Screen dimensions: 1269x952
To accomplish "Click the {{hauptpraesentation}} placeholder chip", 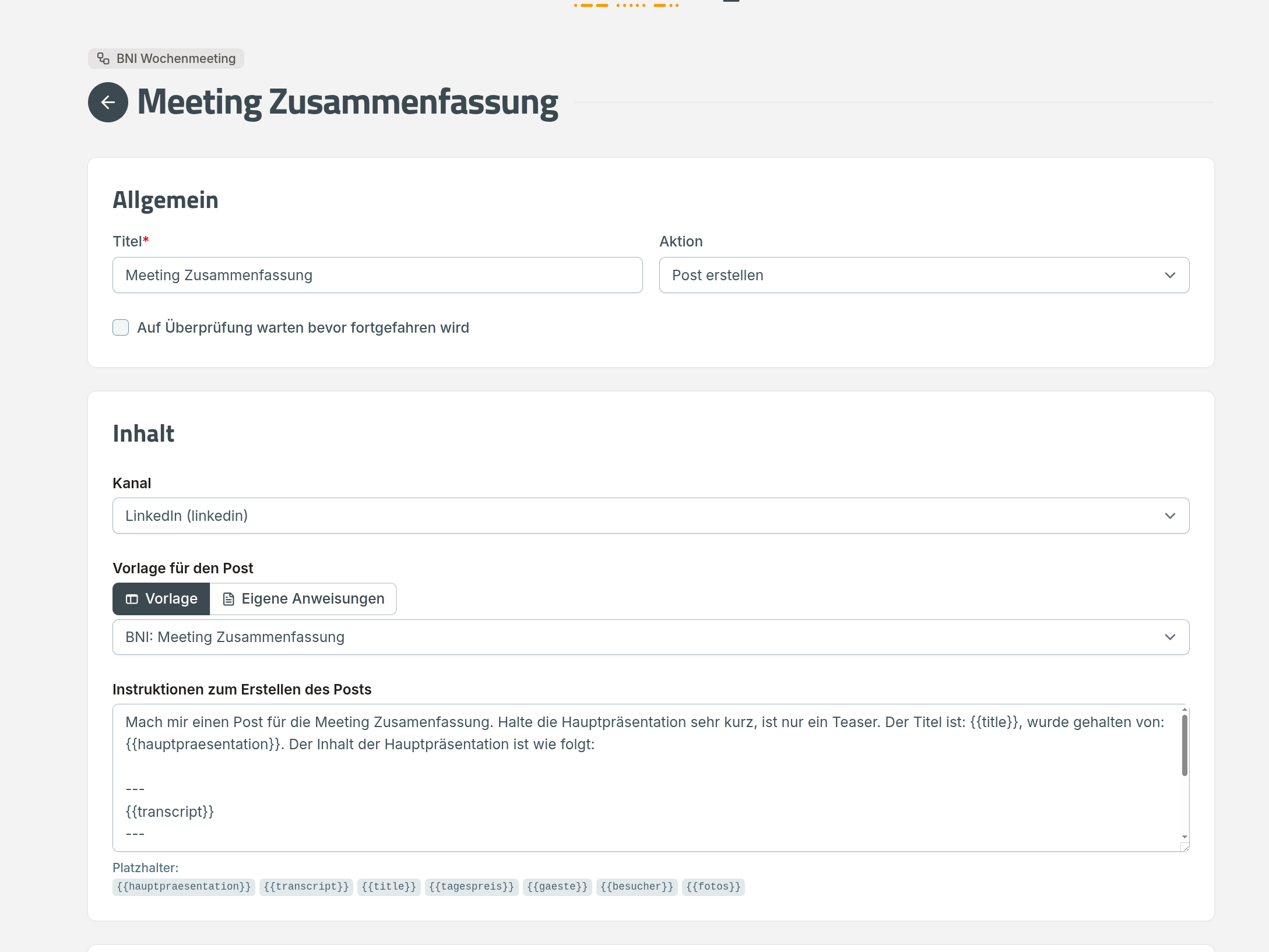I will coord(184,887).
